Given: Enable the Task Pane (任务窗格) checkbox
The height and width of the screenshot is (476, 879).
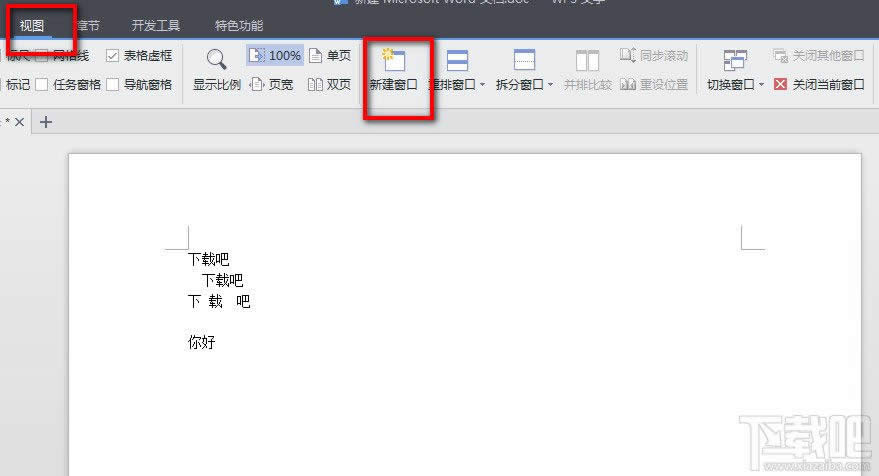Looking at the screenshot, I should 42,85.
